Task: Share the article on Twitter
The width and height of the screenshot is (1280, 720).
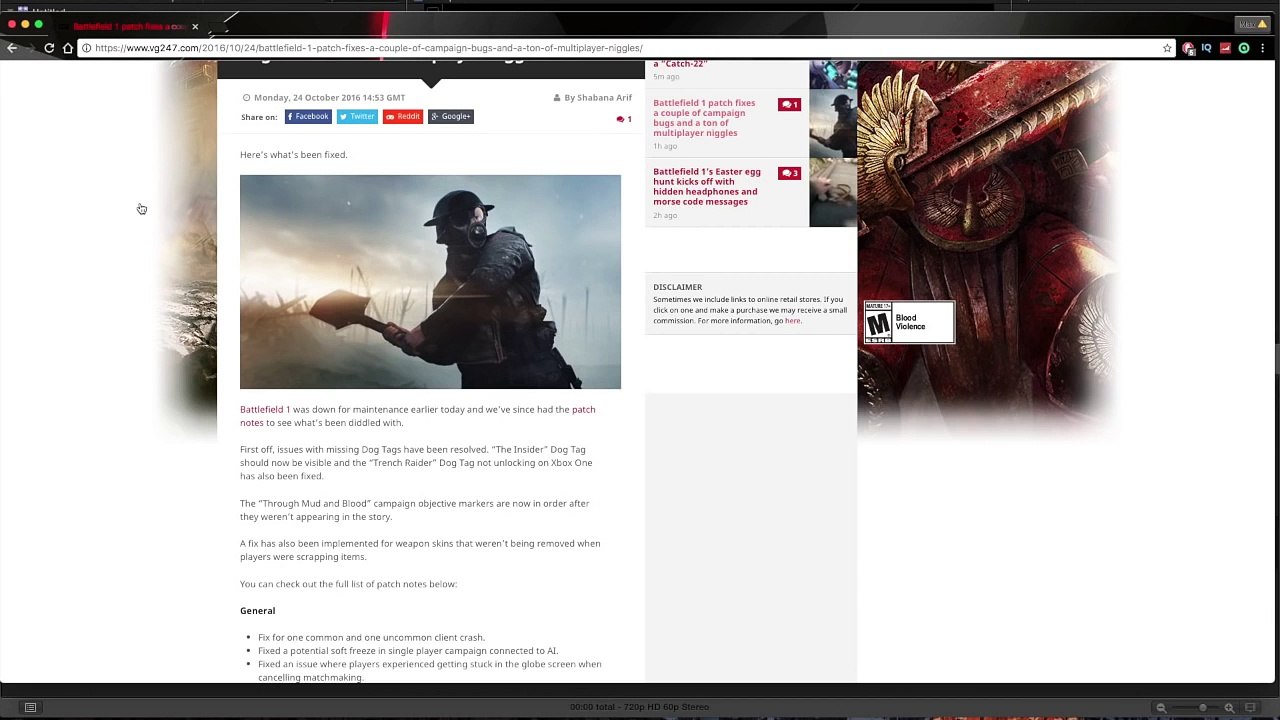Action: pos(357,117)
